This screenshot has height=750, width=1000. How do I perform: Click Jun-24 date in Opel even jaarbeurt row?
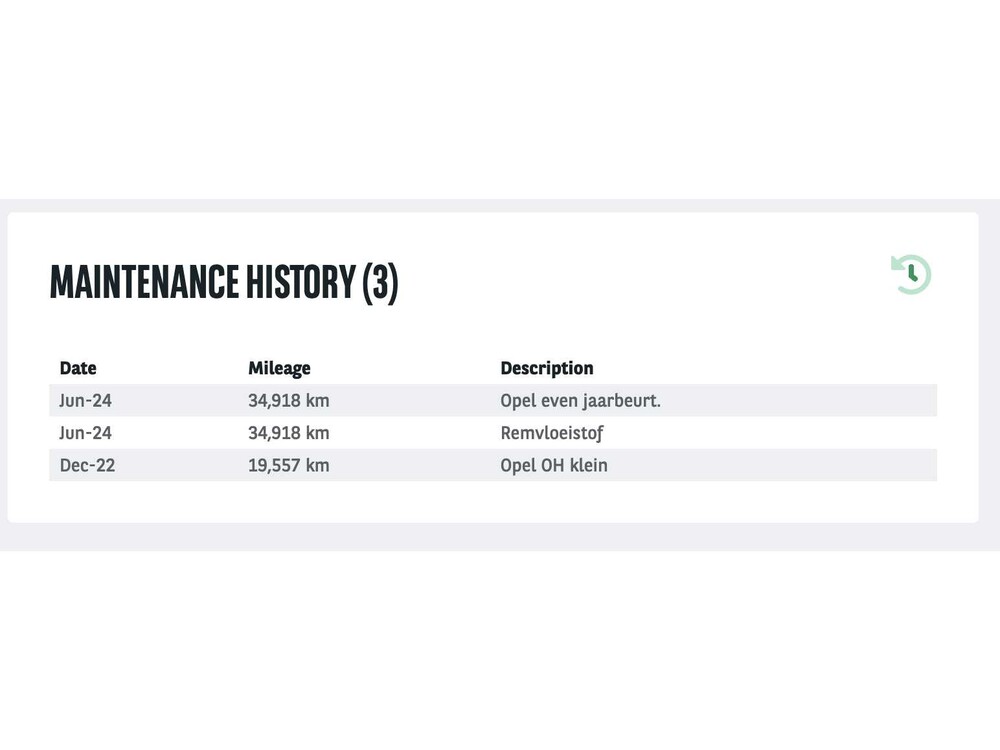click(x=85, y=401)
